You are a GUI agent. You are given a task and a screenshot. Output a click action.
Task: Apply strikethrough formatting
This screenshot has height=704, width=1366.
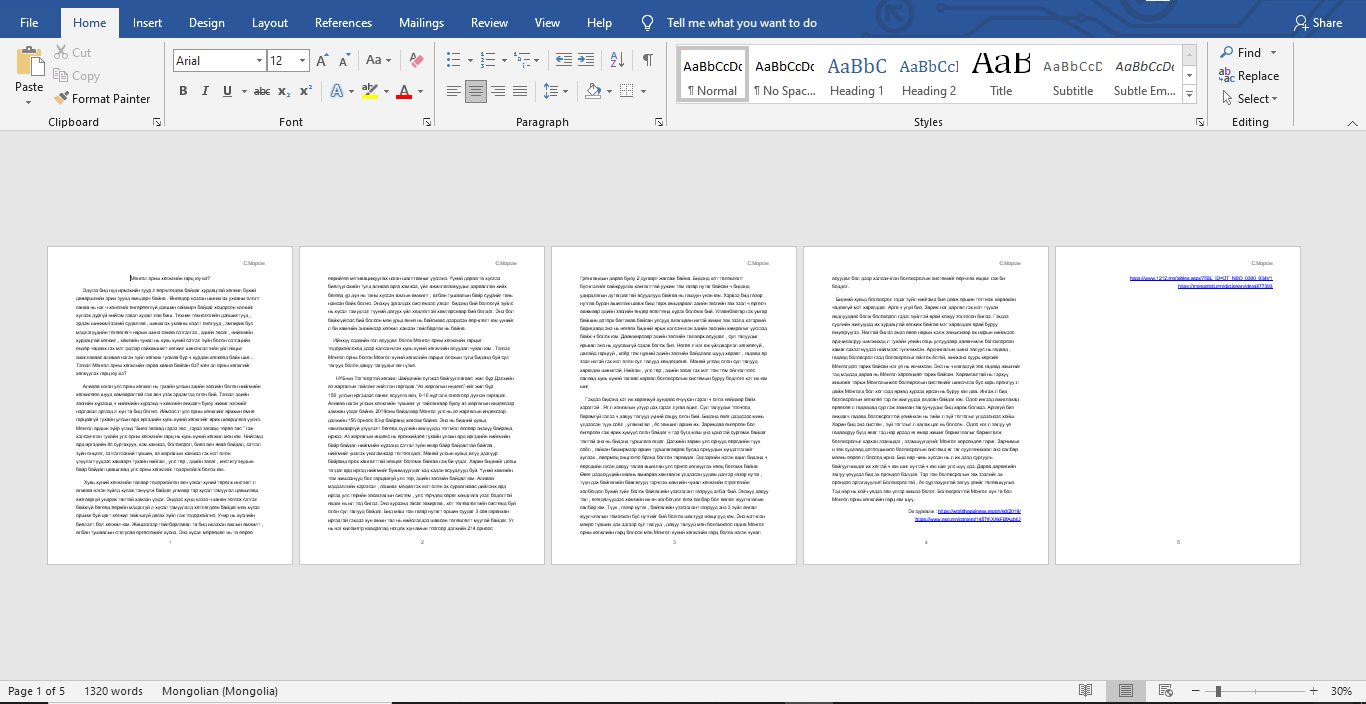tap(261, 92)
